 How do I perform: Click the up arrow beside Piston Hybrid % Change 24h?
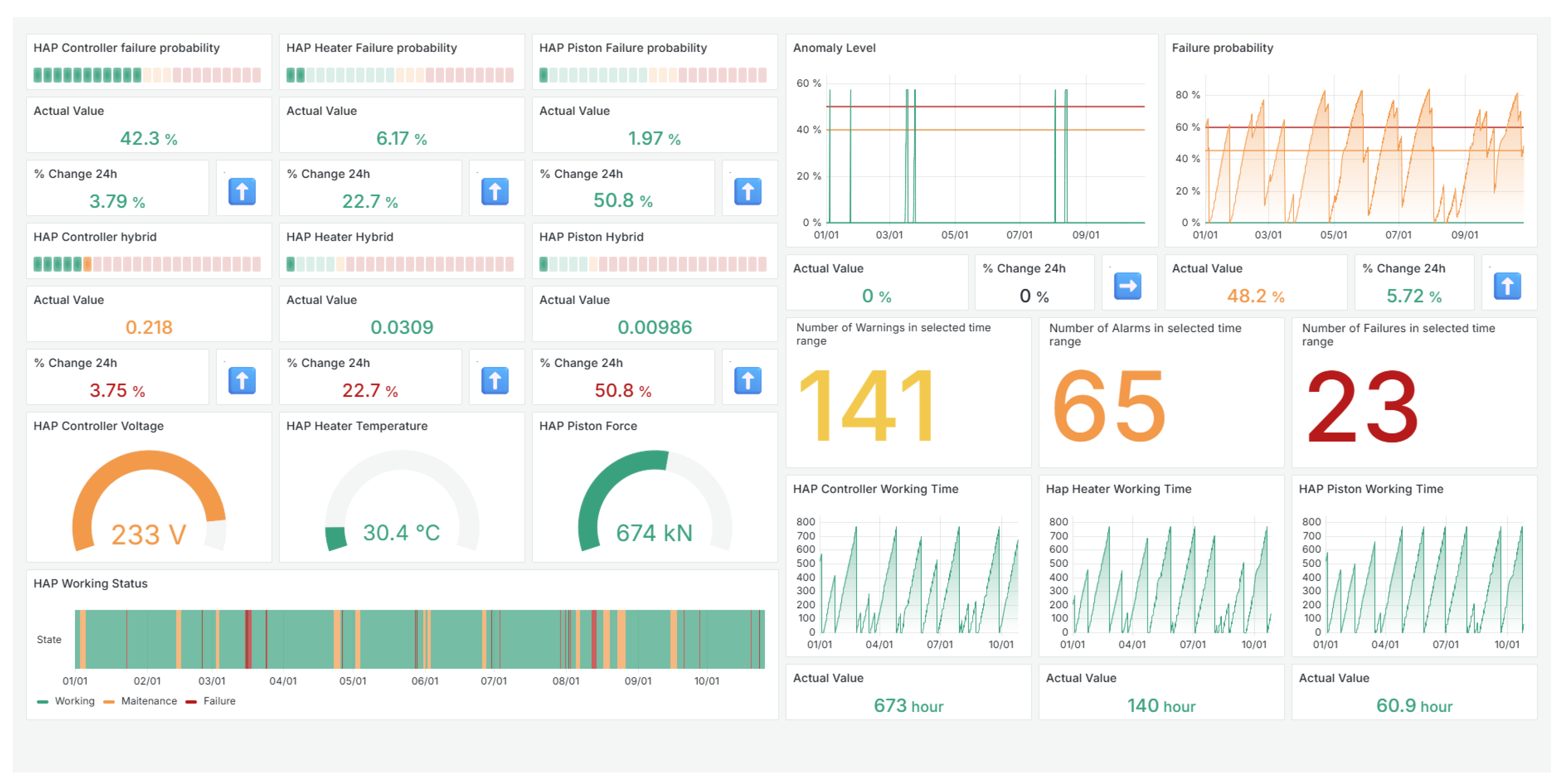(747, 381)
